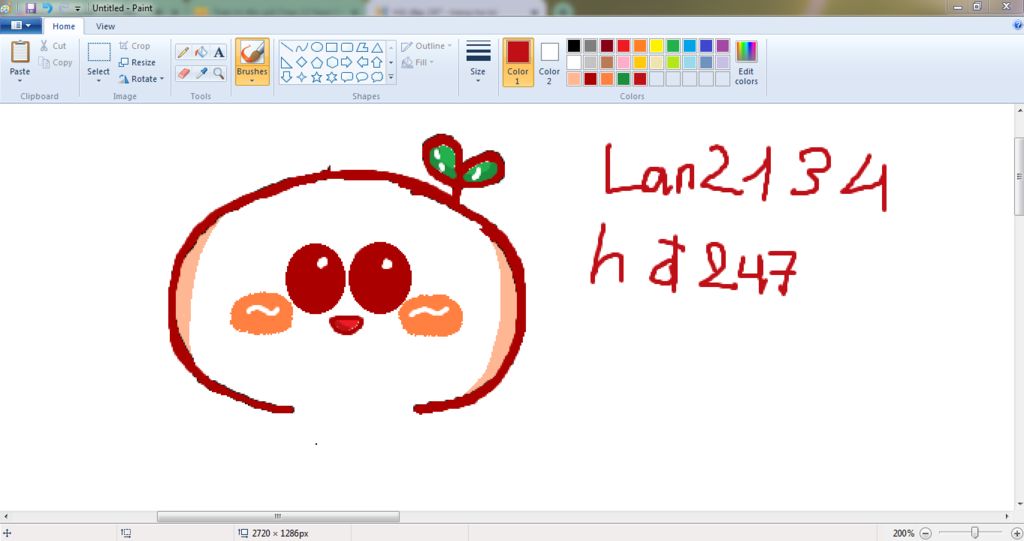Select the Magnifier tool
The height and width of the screenshot is (541, 1024).
pyautogui.click(x=219, y=73)
